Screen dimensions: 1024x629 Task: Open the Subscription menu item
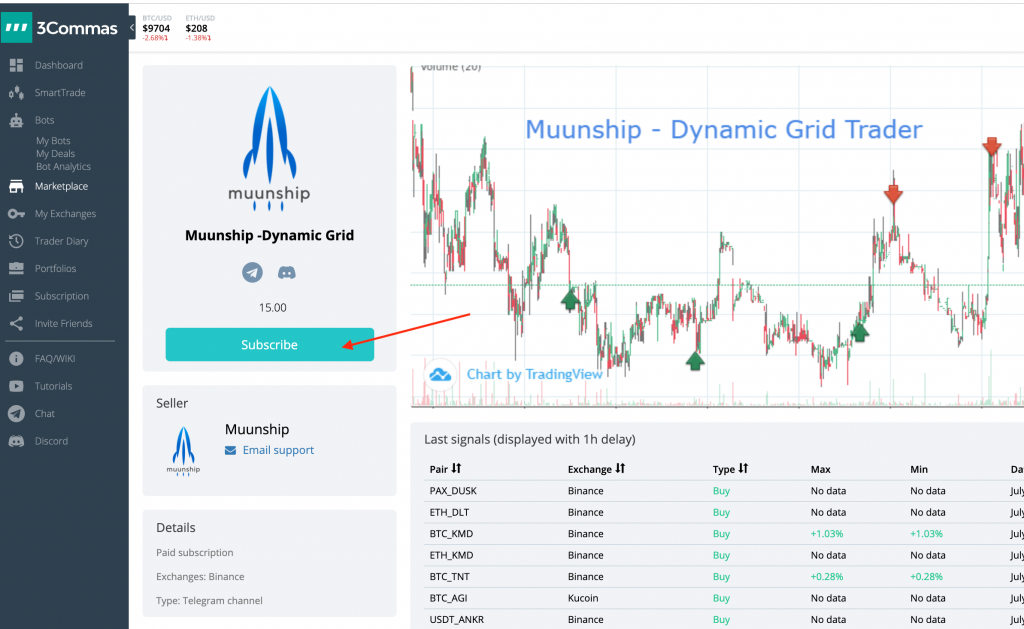[x=61, y=296]
